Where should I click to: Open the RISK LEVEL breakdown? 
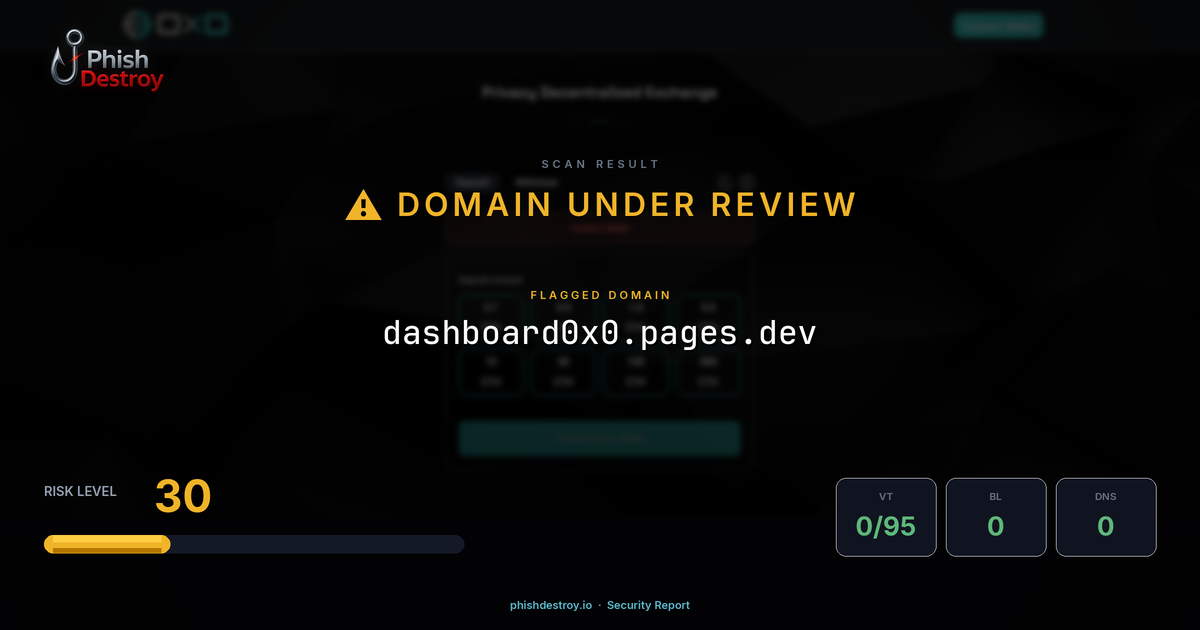(x=80, y=491)
